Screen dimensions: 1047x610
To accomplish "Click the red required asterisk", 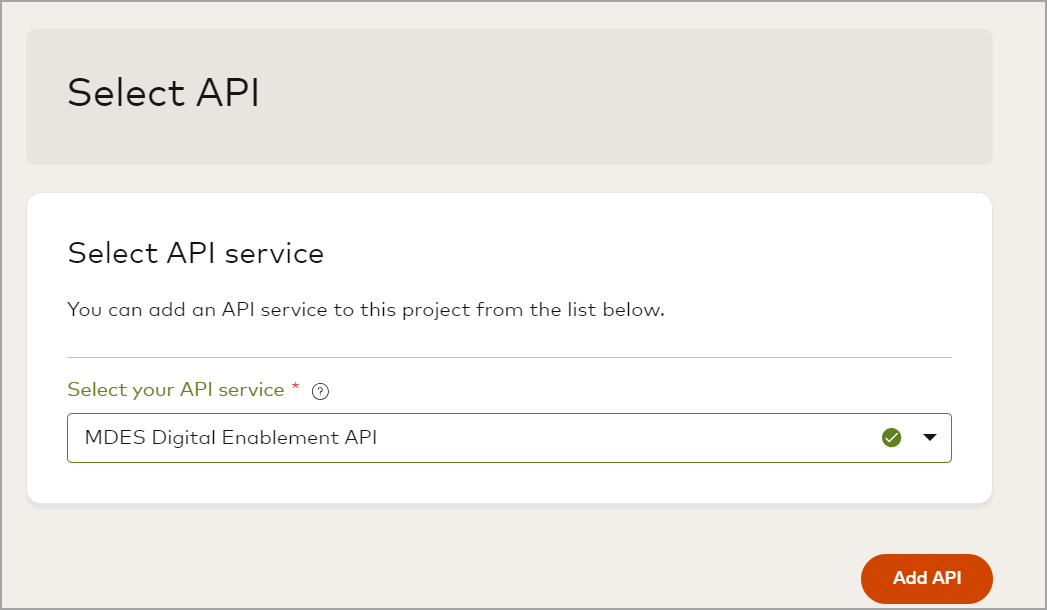I will pos(295,389).
